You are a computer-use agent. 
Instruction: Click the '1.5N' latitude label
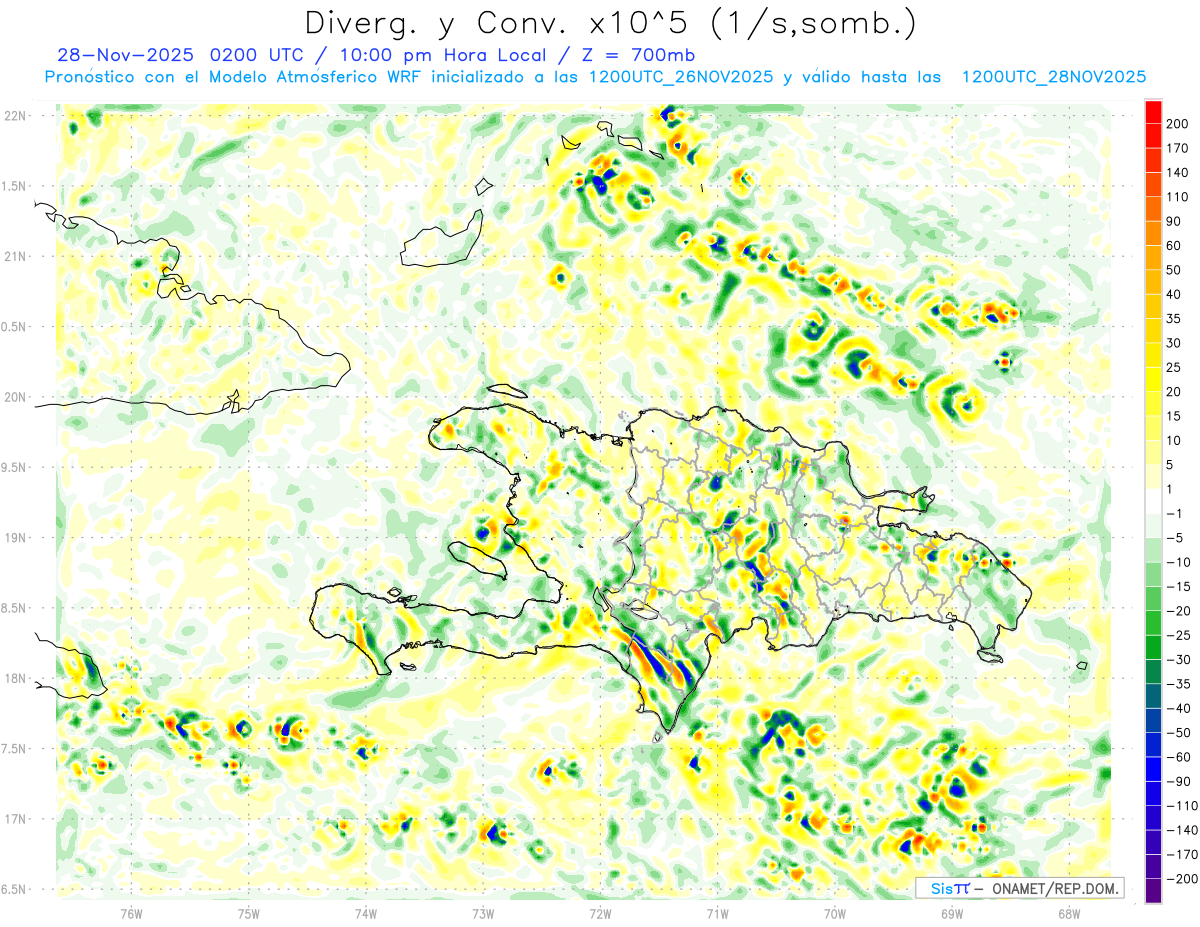(x=15, y=187)
